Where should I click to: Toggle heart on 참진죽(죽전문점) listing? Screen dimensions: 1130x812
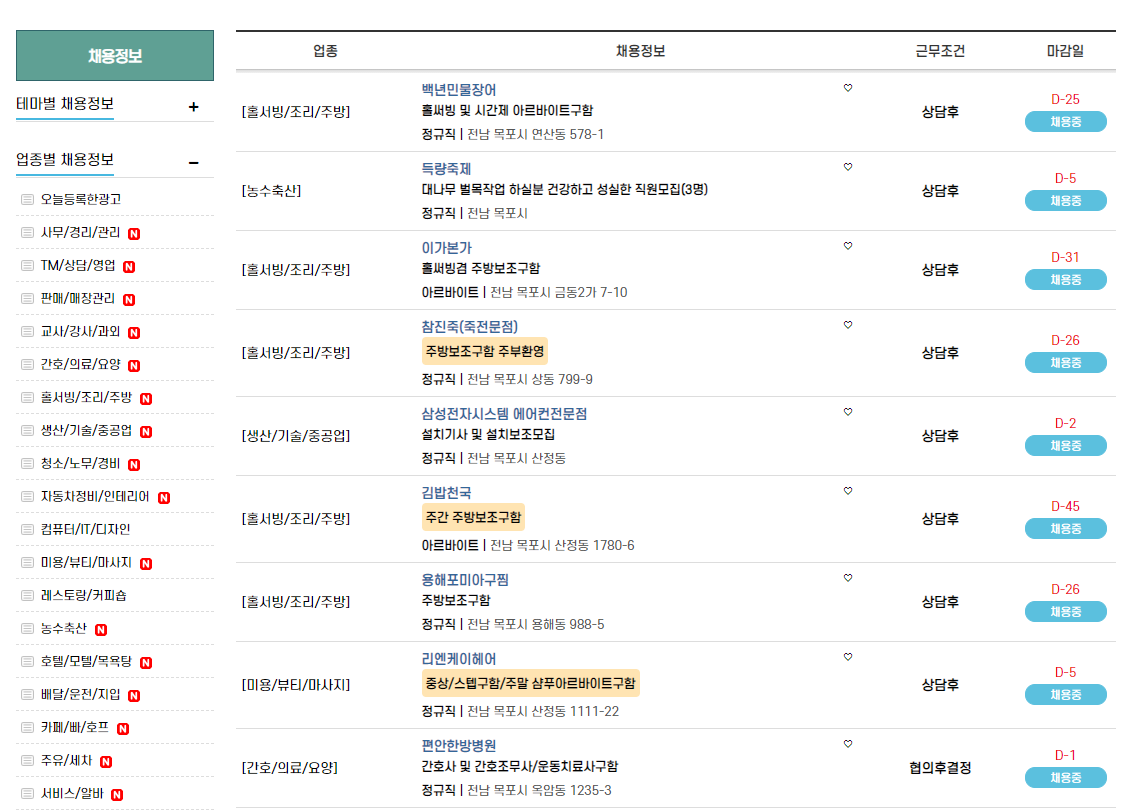coord(848,325)
